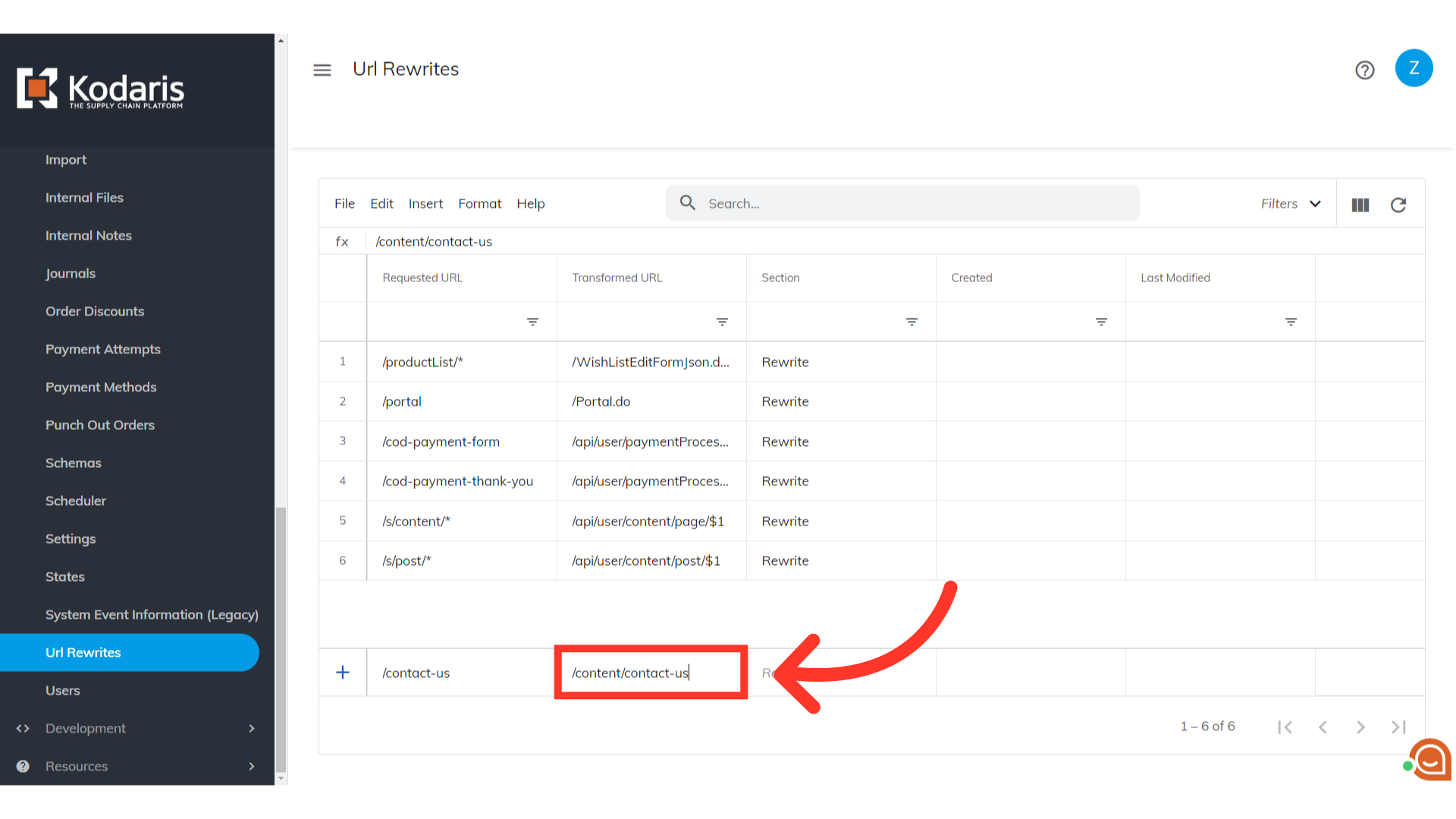This screenshot has width=1456, height=819.
Task: Open the user avatar Z menu
Action: [1414, 68]
